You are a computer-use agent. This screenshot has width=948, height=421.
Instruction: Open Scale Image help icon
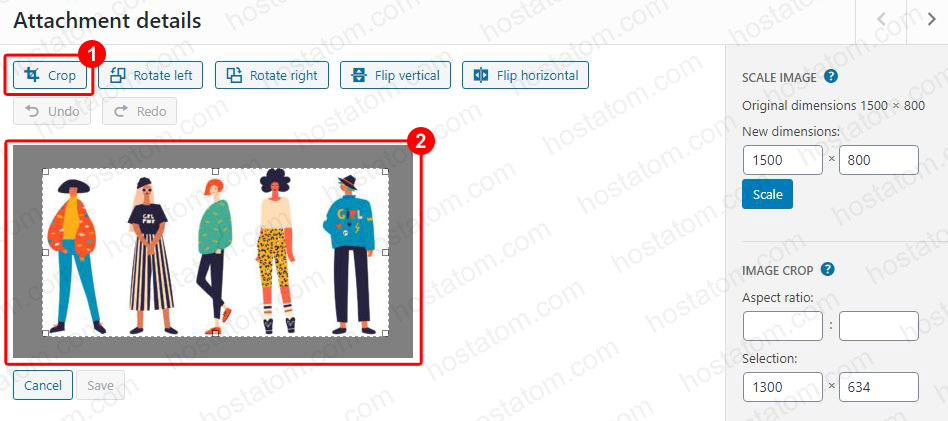(x=831, y=77)
